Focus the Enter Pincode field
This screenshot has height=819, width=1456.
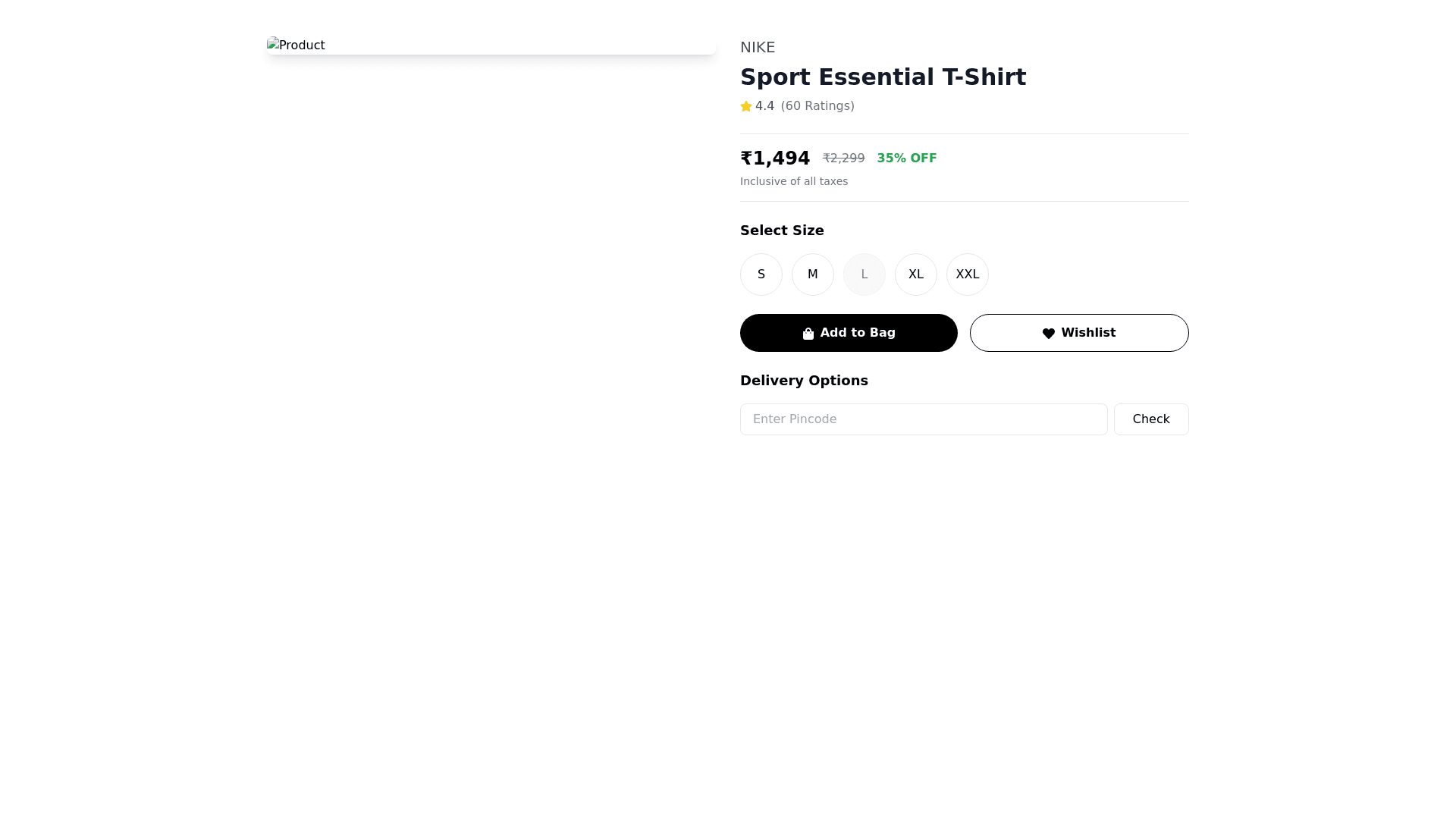924,419
